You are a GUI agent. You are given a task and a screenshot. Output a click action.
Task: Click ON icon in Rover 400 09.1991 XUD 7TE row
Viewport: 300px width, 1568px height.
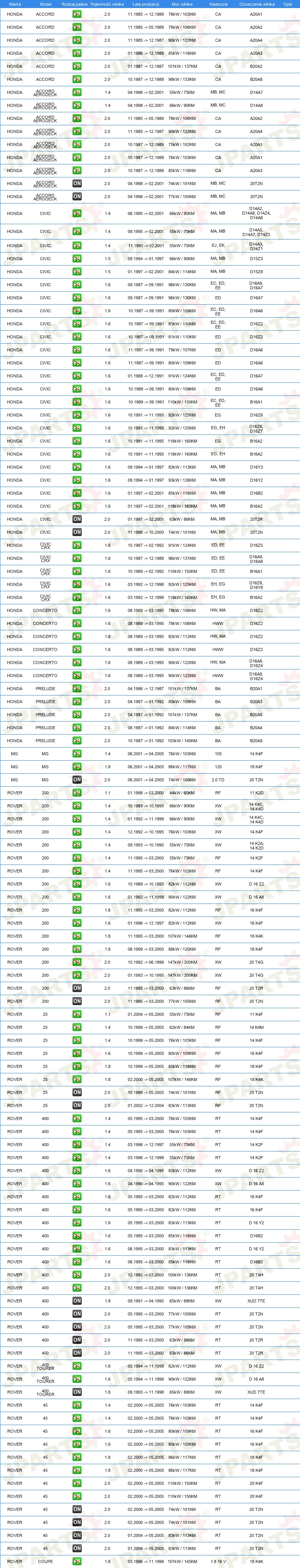pyautogui.click(x=77, y=1301)
